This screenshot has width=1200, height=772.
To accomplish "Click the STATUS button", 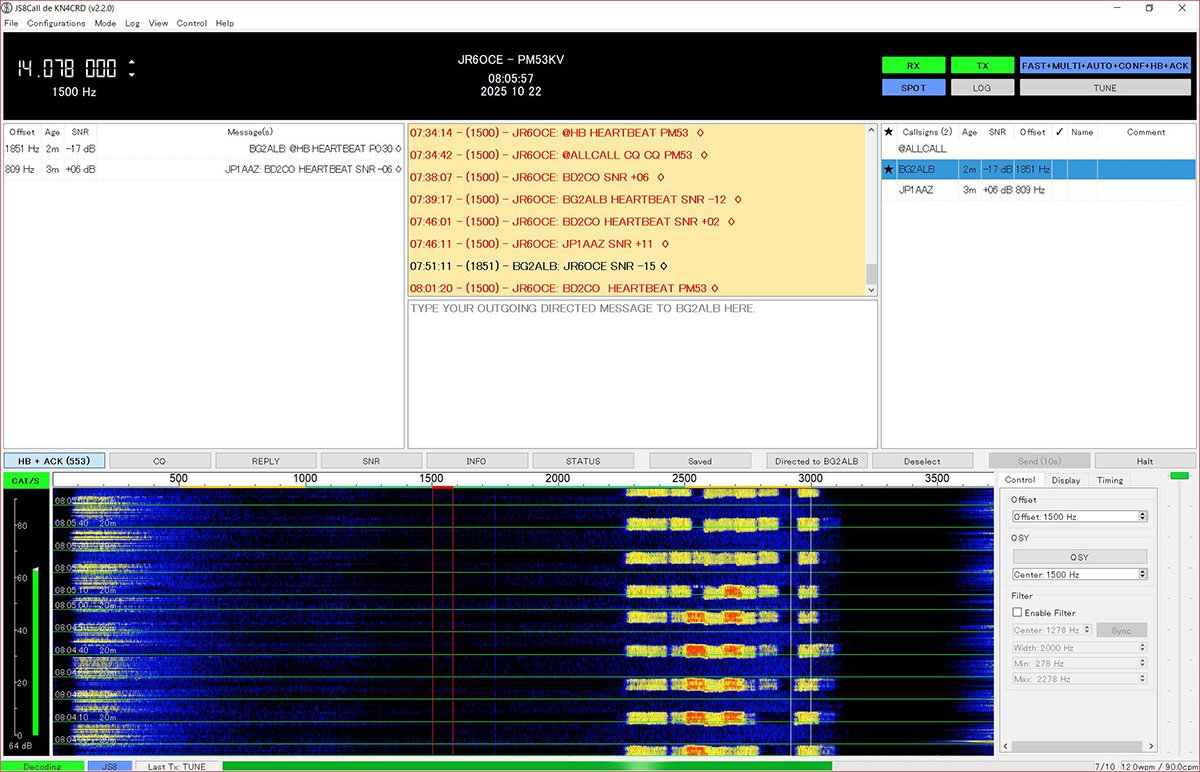I will (583, 461).
